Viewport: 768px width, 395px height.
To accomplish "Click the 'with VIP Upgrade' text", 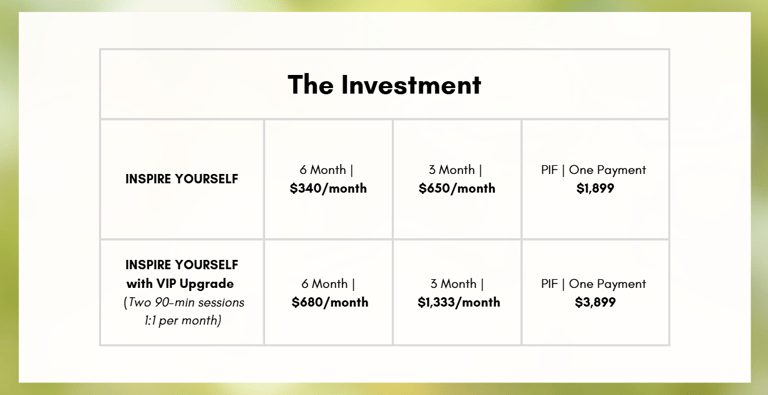I will tap(180, 284).
